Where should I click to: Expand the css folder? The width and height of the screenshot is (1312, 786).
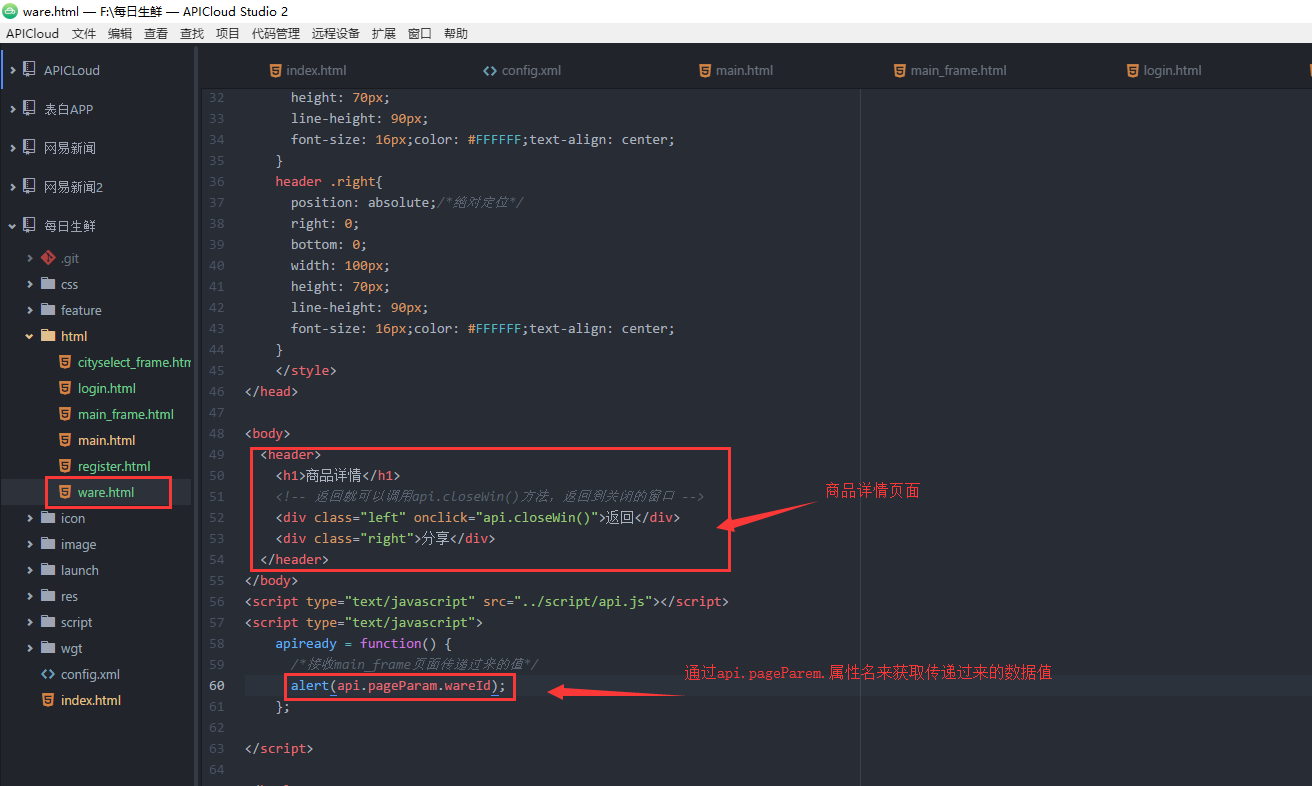pos(31,283)
